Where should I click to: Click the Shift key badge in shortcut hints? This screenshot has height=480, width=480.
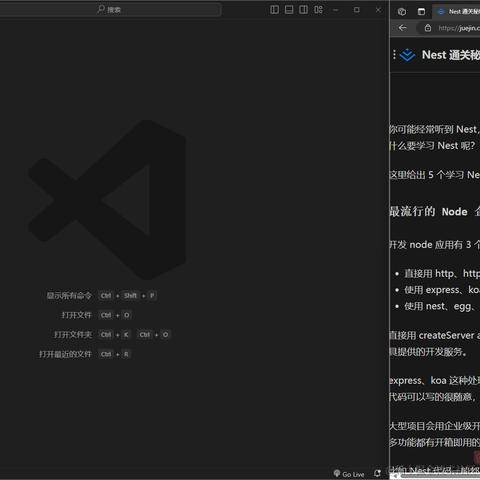pos(130,296)
